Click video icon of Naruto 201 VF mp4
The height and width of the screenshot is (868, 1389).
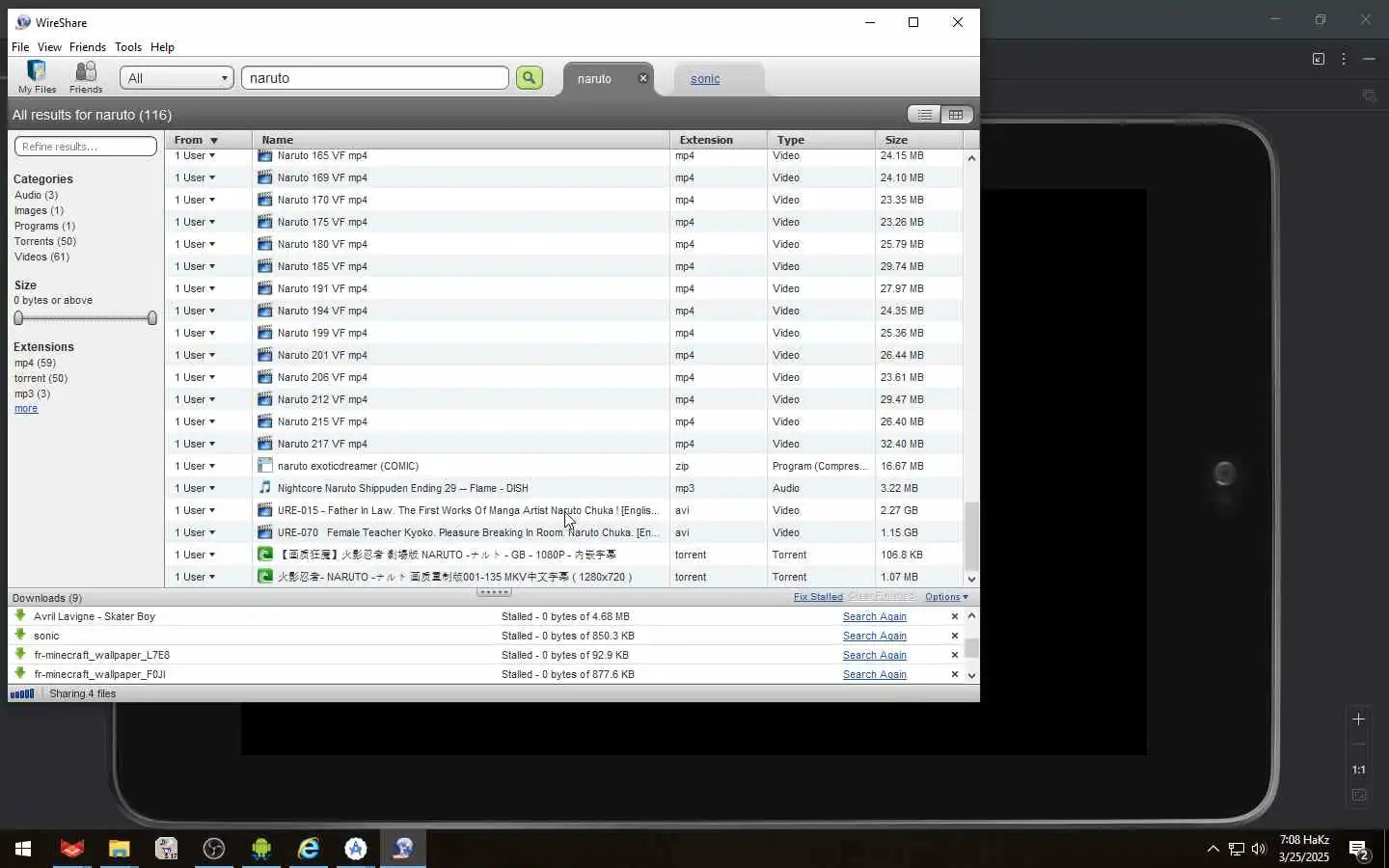(265, 355)
